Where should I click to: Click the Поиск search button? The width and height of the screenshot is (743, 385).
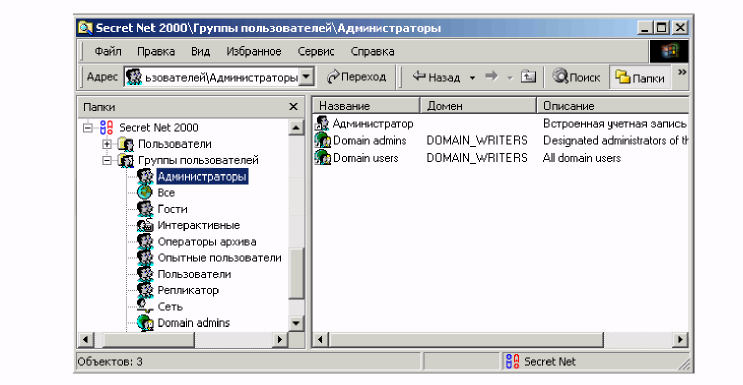coord(577,77)
